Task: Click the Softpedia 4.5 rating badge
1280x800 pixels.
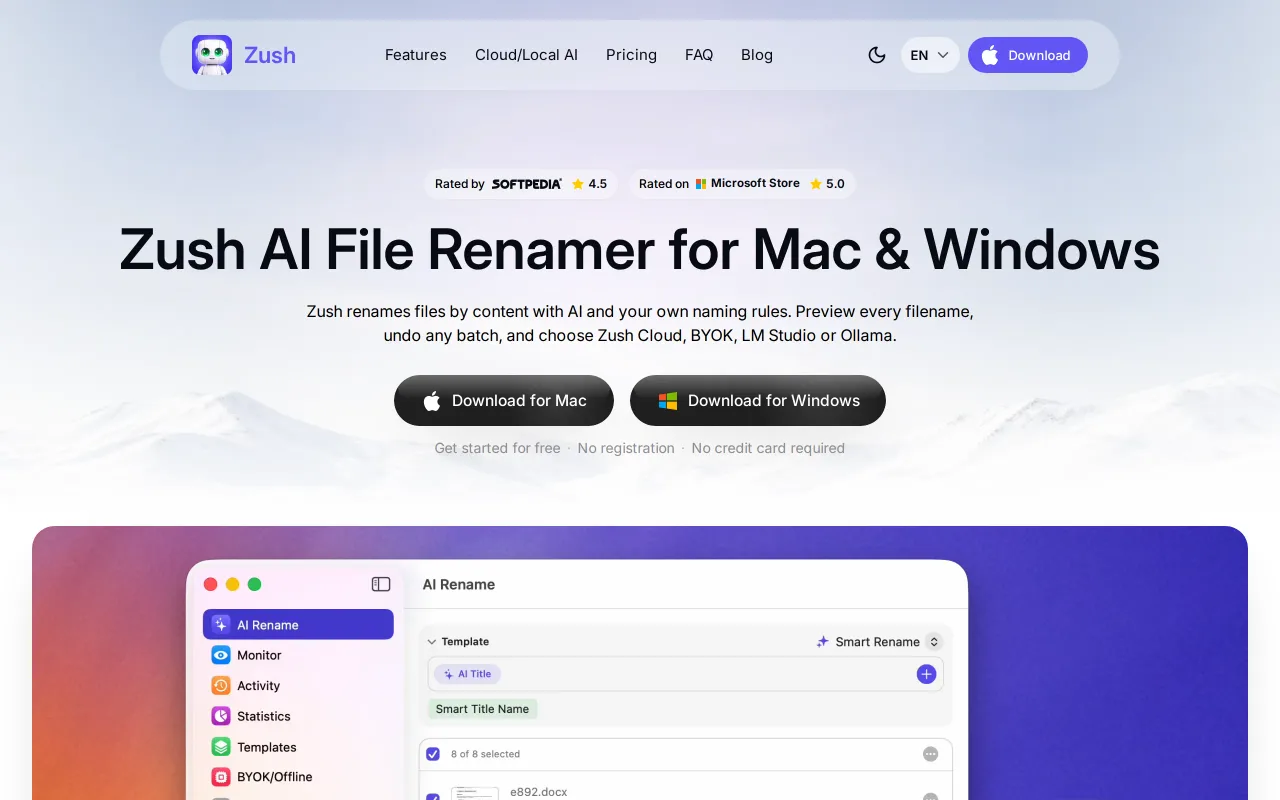Action: (521, 184)
